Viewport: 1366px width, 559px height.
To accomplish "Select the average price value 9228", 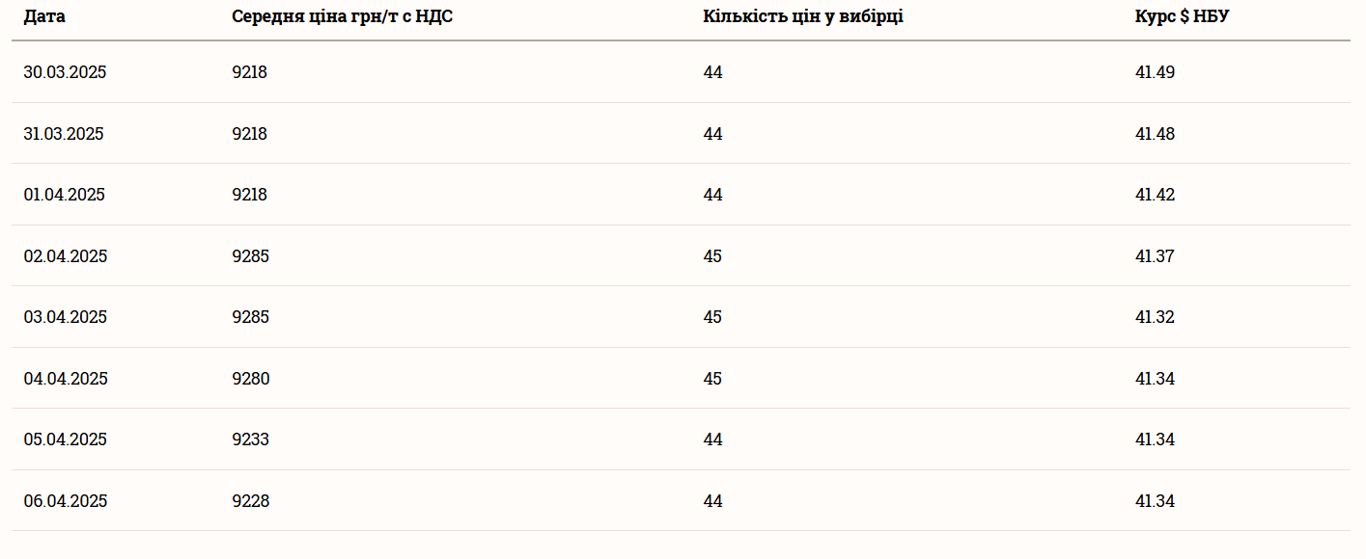I will click(x=250, y=501).
